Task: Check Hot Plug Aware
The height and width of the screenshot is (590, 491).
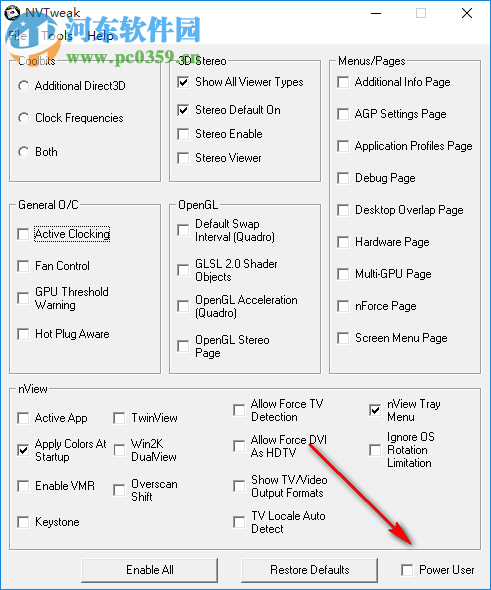Action: pos(23,334)
